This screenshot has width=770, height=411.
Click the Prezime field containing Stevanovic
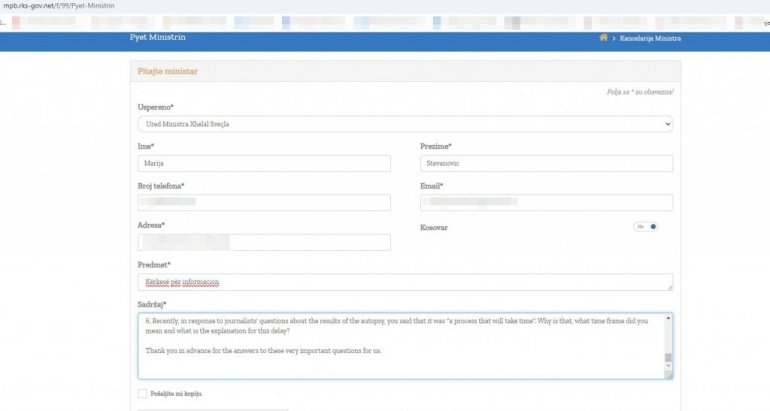pos(546,164)
